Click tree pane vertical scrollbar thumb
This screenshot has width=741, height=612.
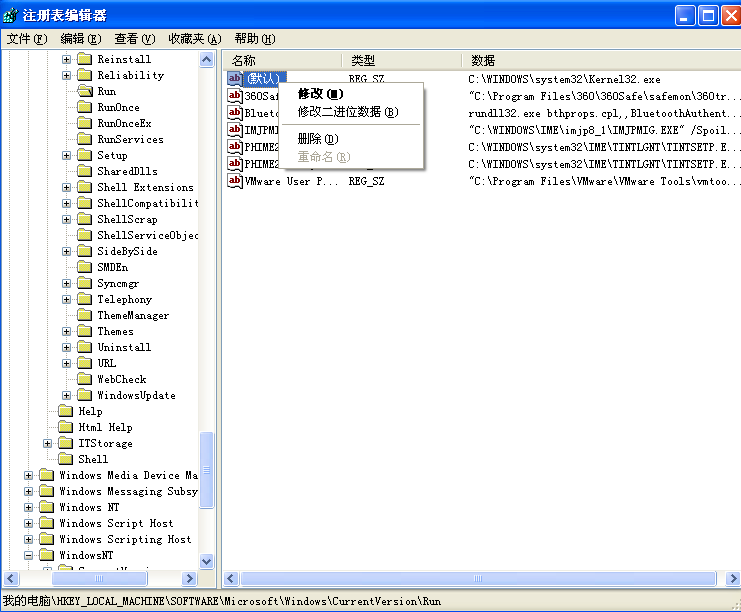click(207, 470)
